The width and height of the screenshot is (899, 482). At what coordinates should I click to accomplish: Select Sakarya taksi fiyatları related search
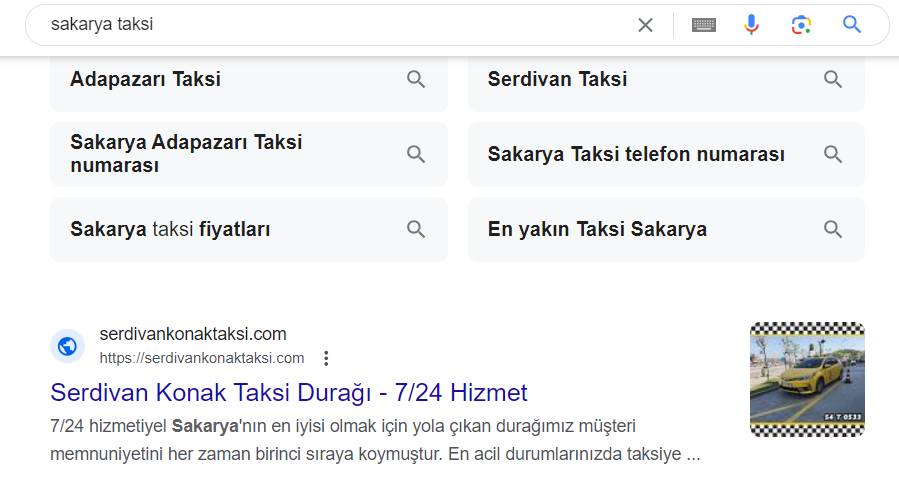(249, 229)
